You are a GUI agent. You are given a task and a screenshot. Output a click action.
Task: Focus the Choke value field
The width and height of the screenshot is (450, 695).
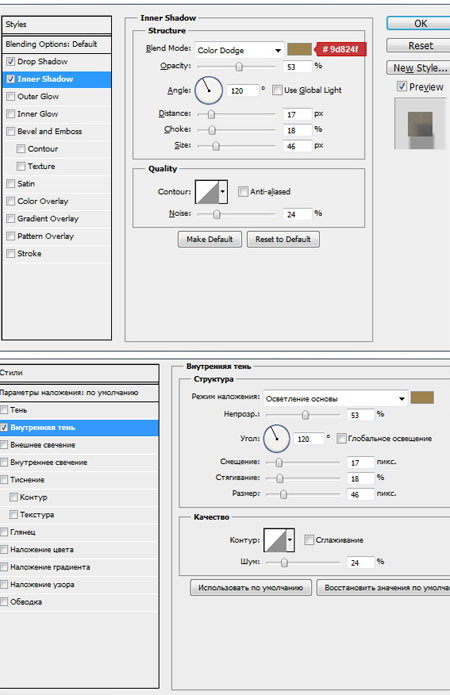coord(297,131)
